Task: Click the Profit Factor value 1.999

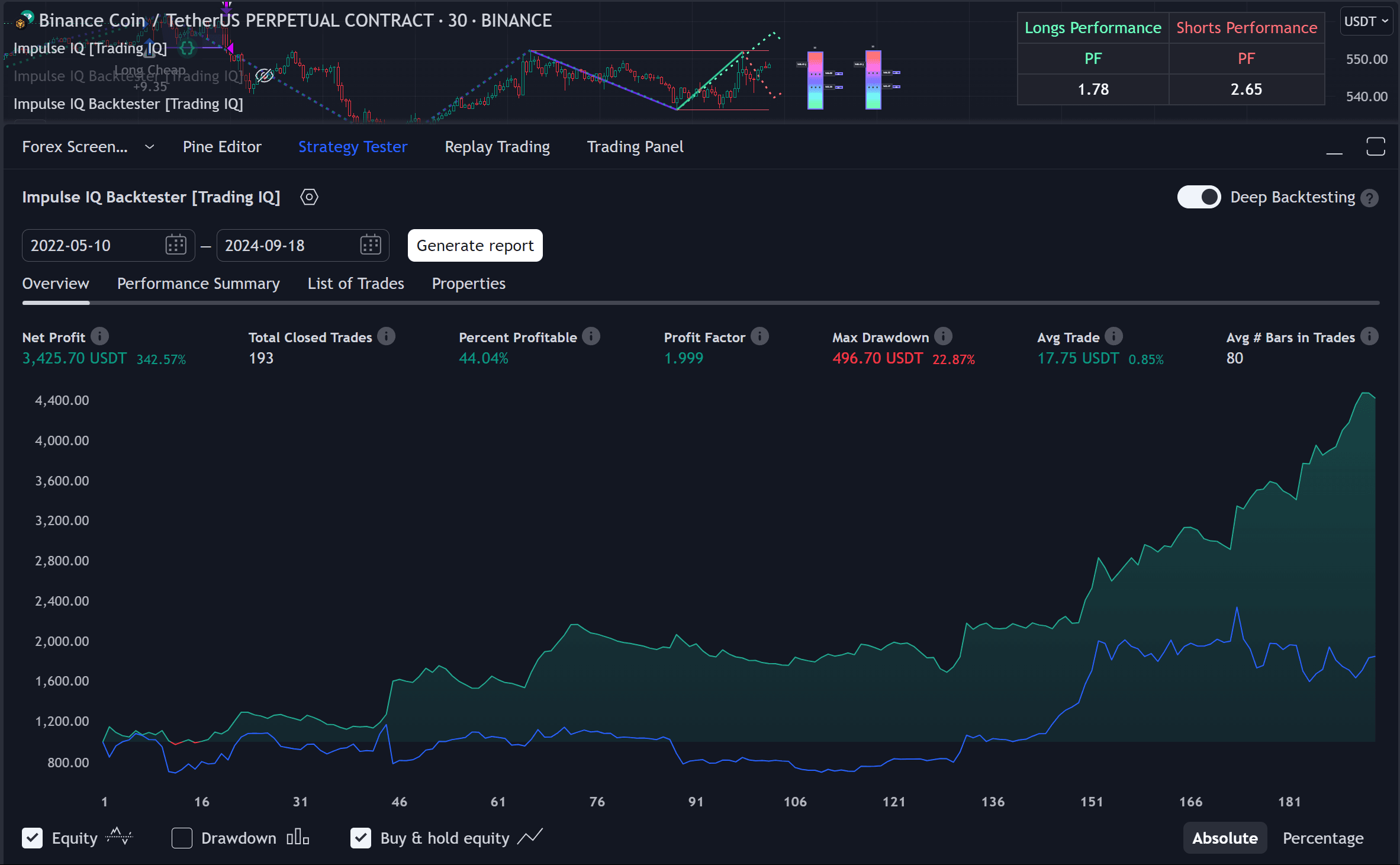Action: pyautogui.click(x=684, y=358)
